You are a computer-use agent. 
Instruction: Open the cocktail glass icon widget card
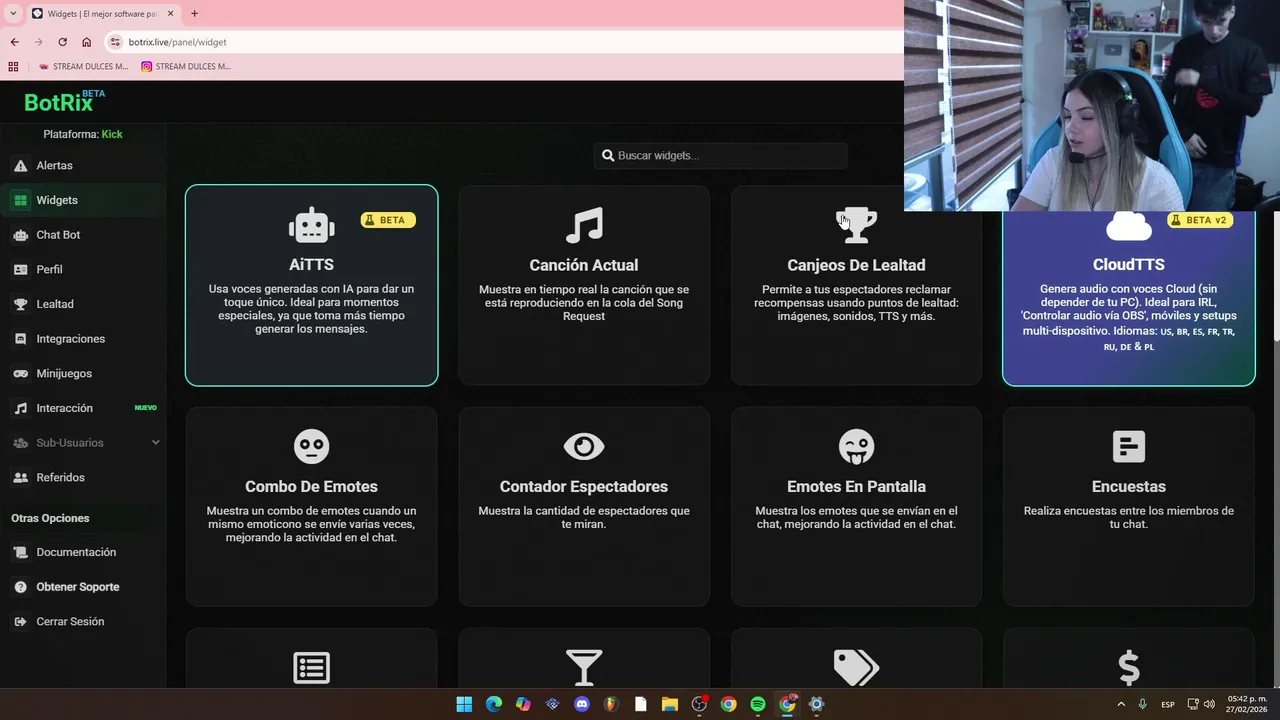[x=584, y=667]
